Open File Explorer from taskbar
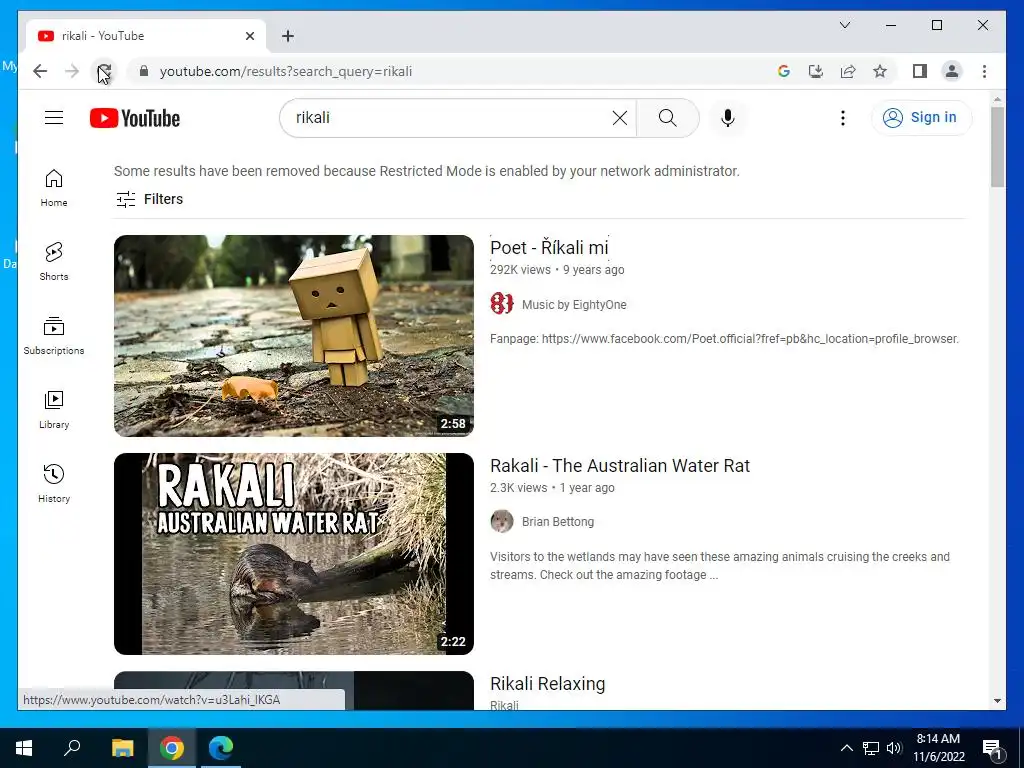This screenshot has width=1024, height=768. pyautogui.click(x=122, y=748)
